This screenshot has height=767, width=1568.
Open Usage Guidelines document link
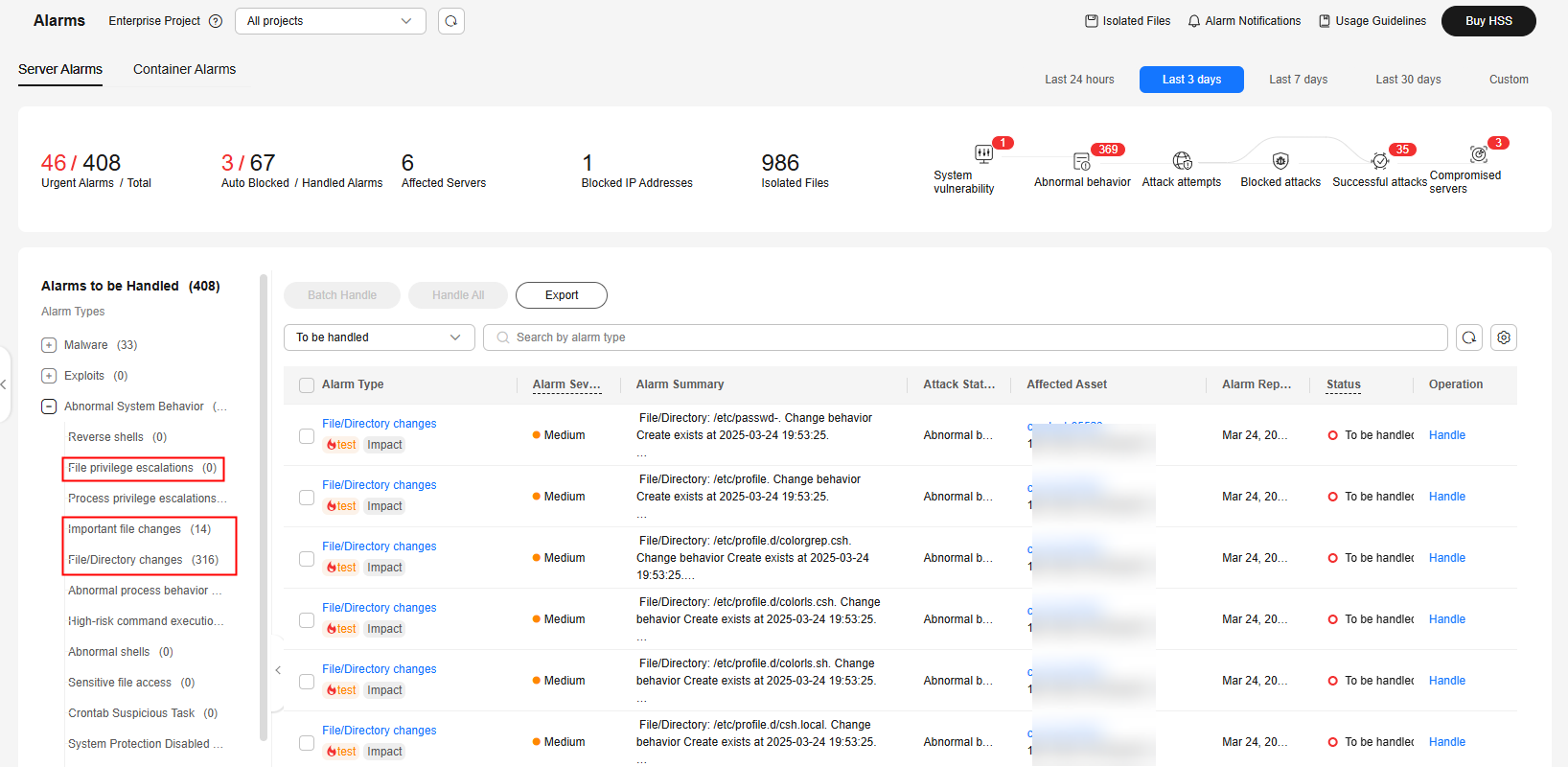(x=1372, y=21)
